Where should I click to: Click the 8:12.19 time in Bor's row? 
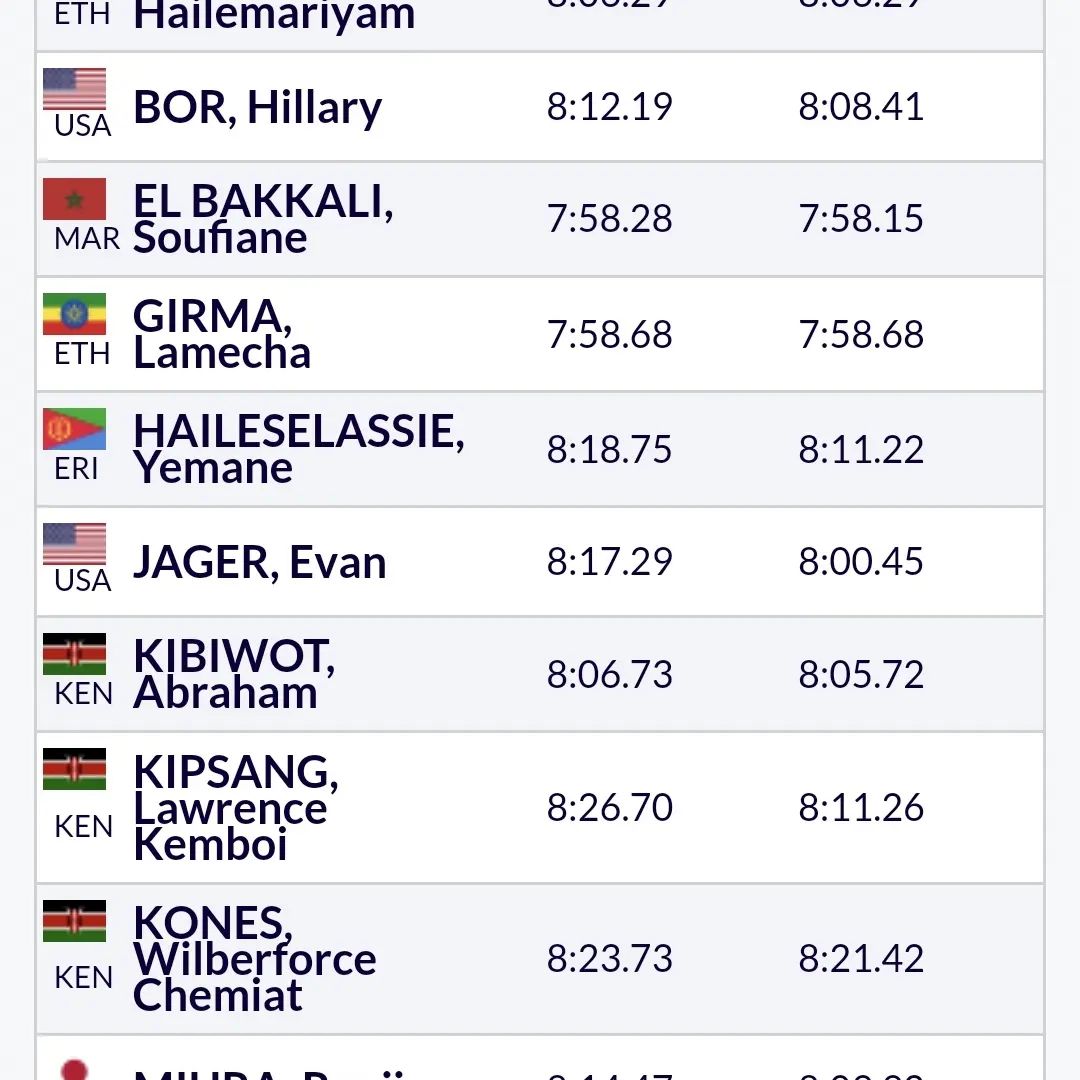pos(609,107)
